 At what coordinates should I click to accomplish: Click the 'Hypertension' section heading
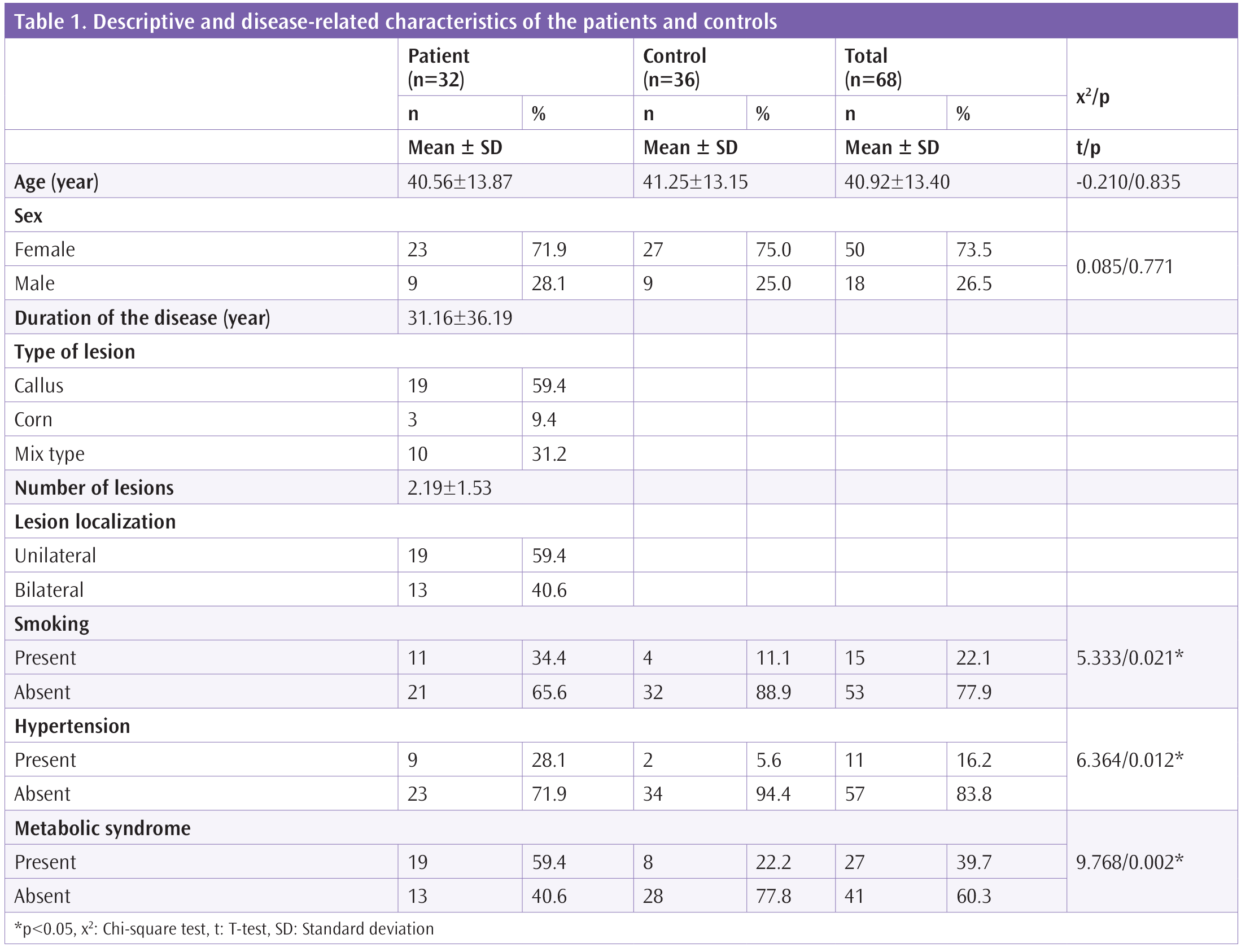pyautogui.click(x=72, y=726)
